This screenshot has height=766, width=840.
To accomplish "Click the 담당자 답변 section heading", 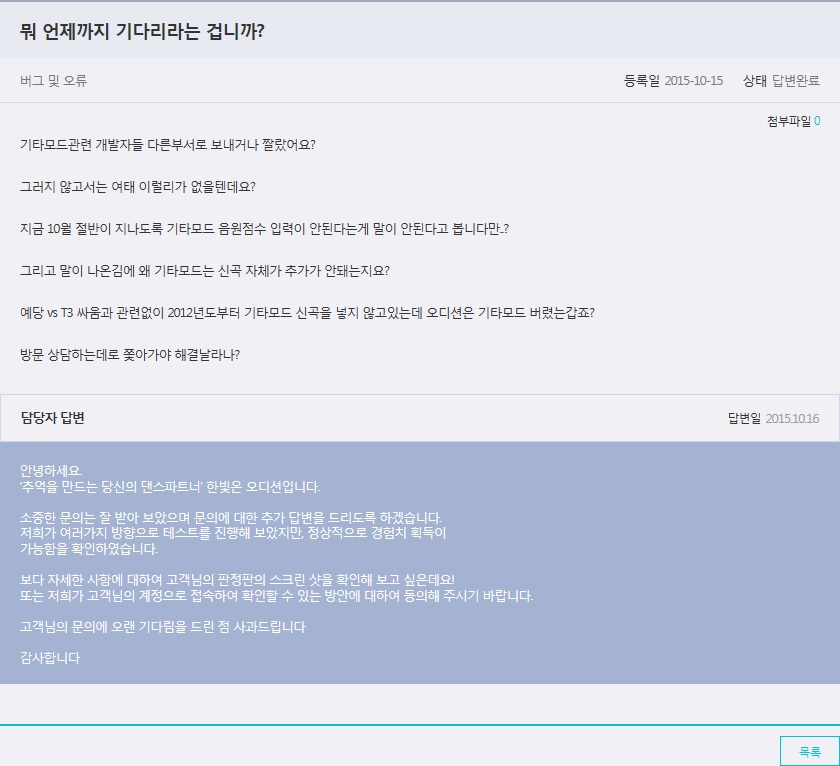I will pos(52,418).
